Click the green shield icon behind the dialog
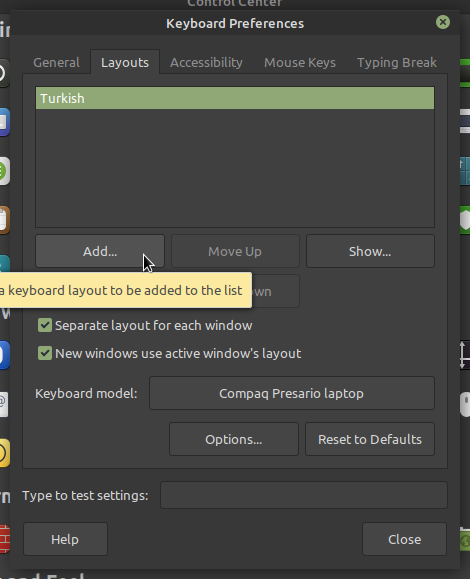This screenshot has height=579, width=470. point(465,220)
